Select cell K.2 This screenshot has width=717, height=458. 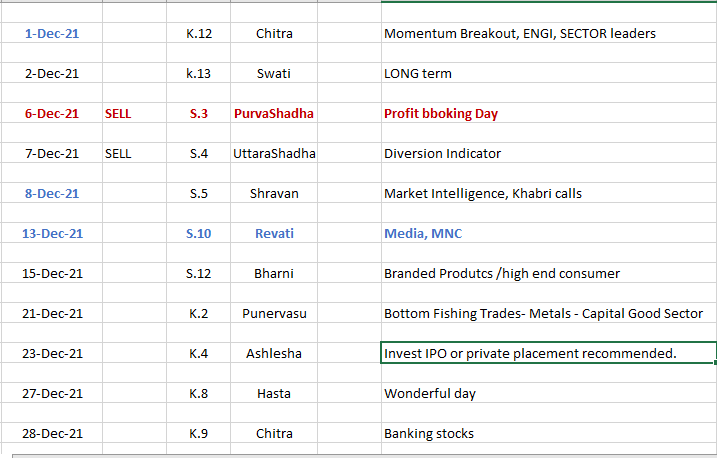(x=198, y=314)
